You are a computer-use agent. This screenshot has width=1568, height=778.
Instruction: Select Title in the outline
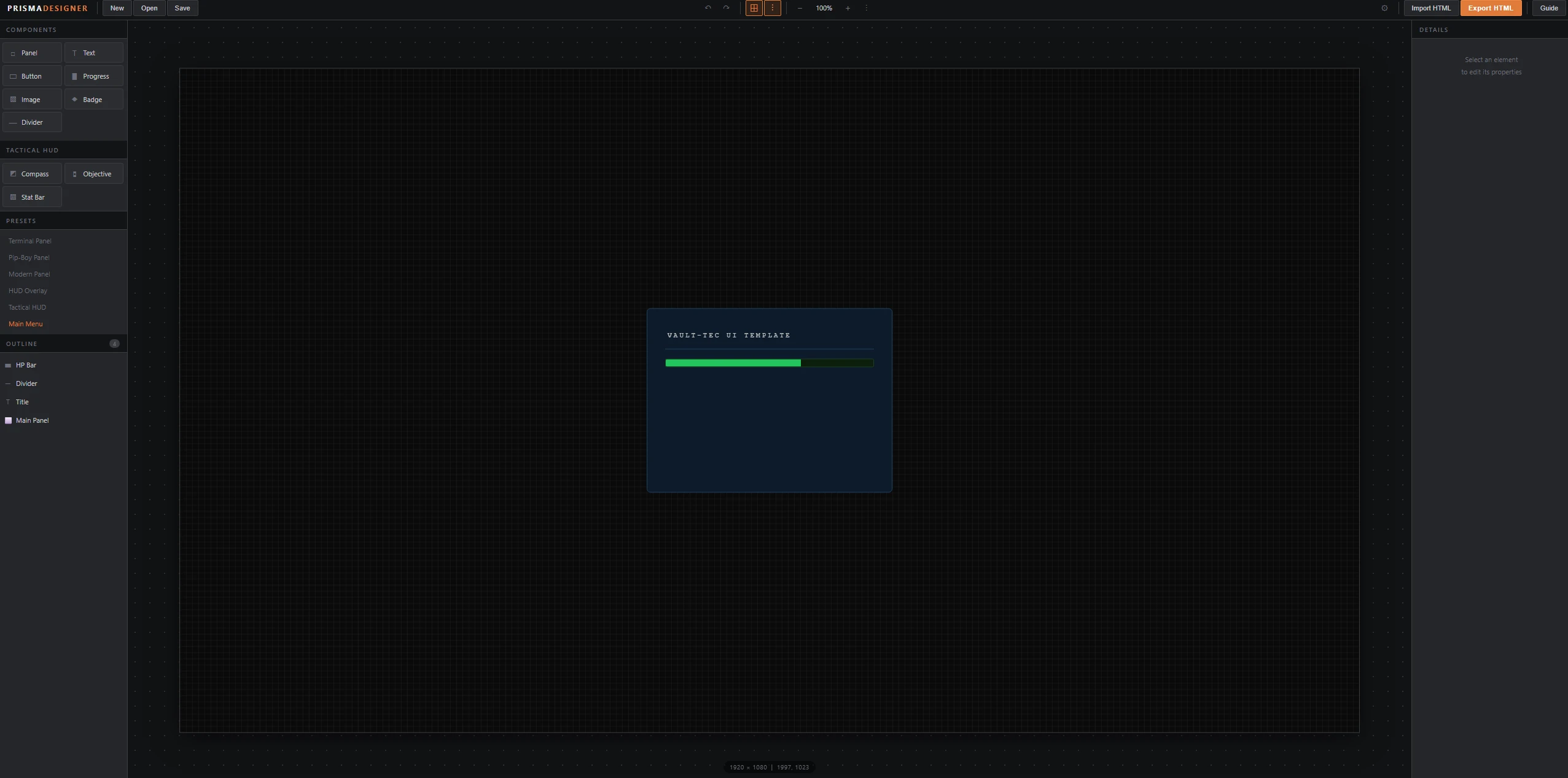(x=63, y=402)
